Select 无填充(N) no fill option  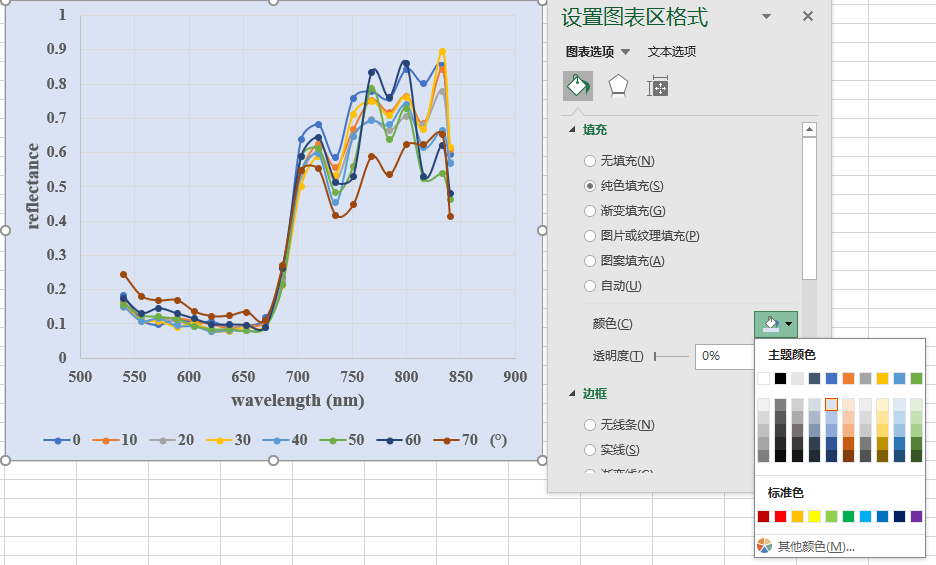619,161
